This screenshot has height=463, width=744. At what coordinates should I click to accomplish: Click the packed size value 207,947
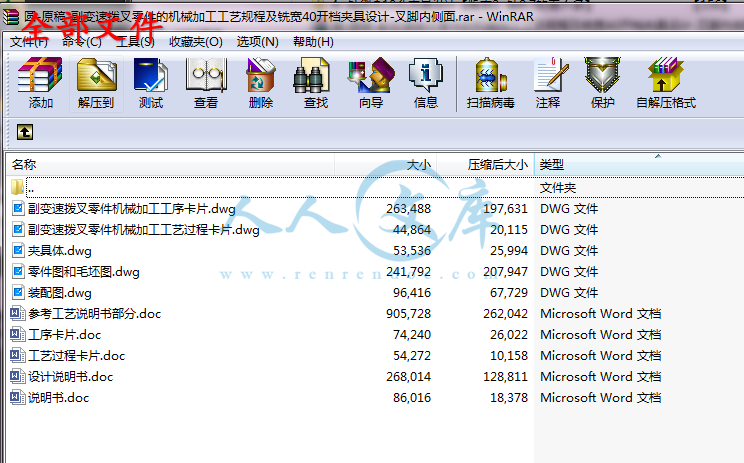click(505, 272)
